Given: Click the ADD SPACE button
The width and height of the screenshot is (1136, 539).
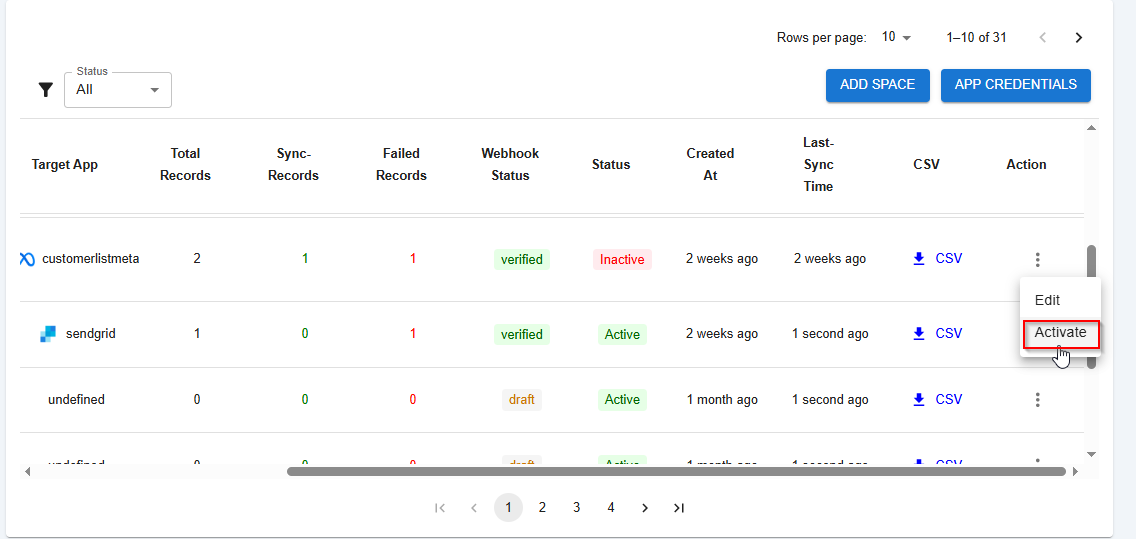Looking at the screenshot, I should [877, 85].
